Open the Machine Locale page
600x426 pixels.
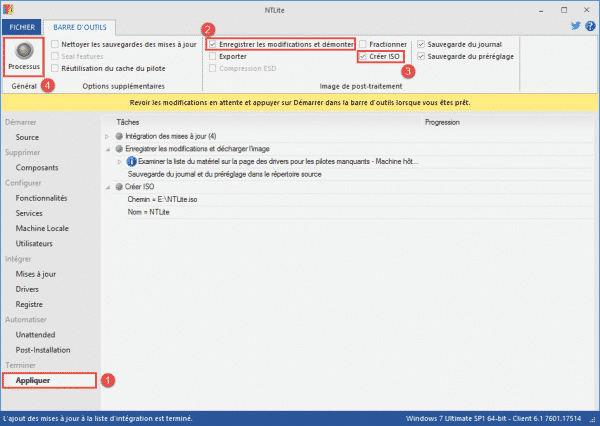(42, 229)
